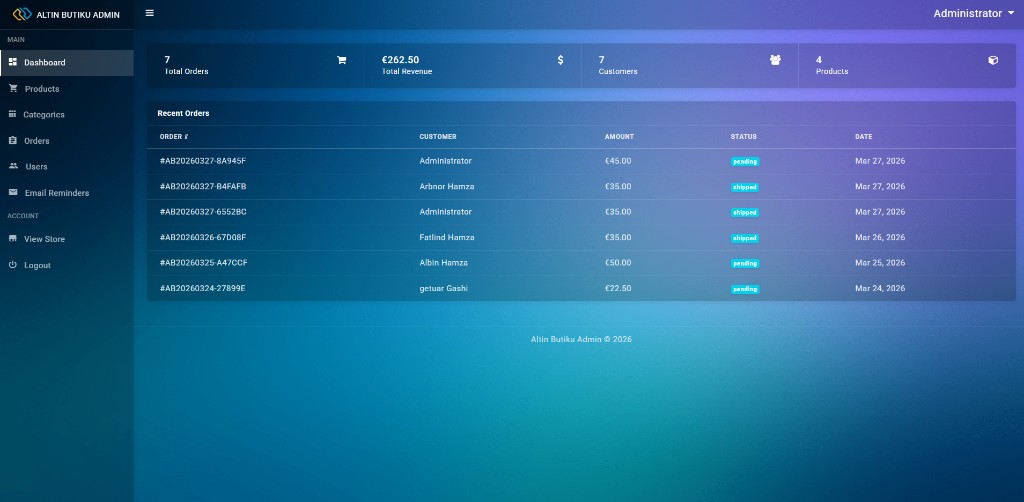Select the Products sidebar link
The width and height of the screenshot is (1024, 502).
coord(42,89)
